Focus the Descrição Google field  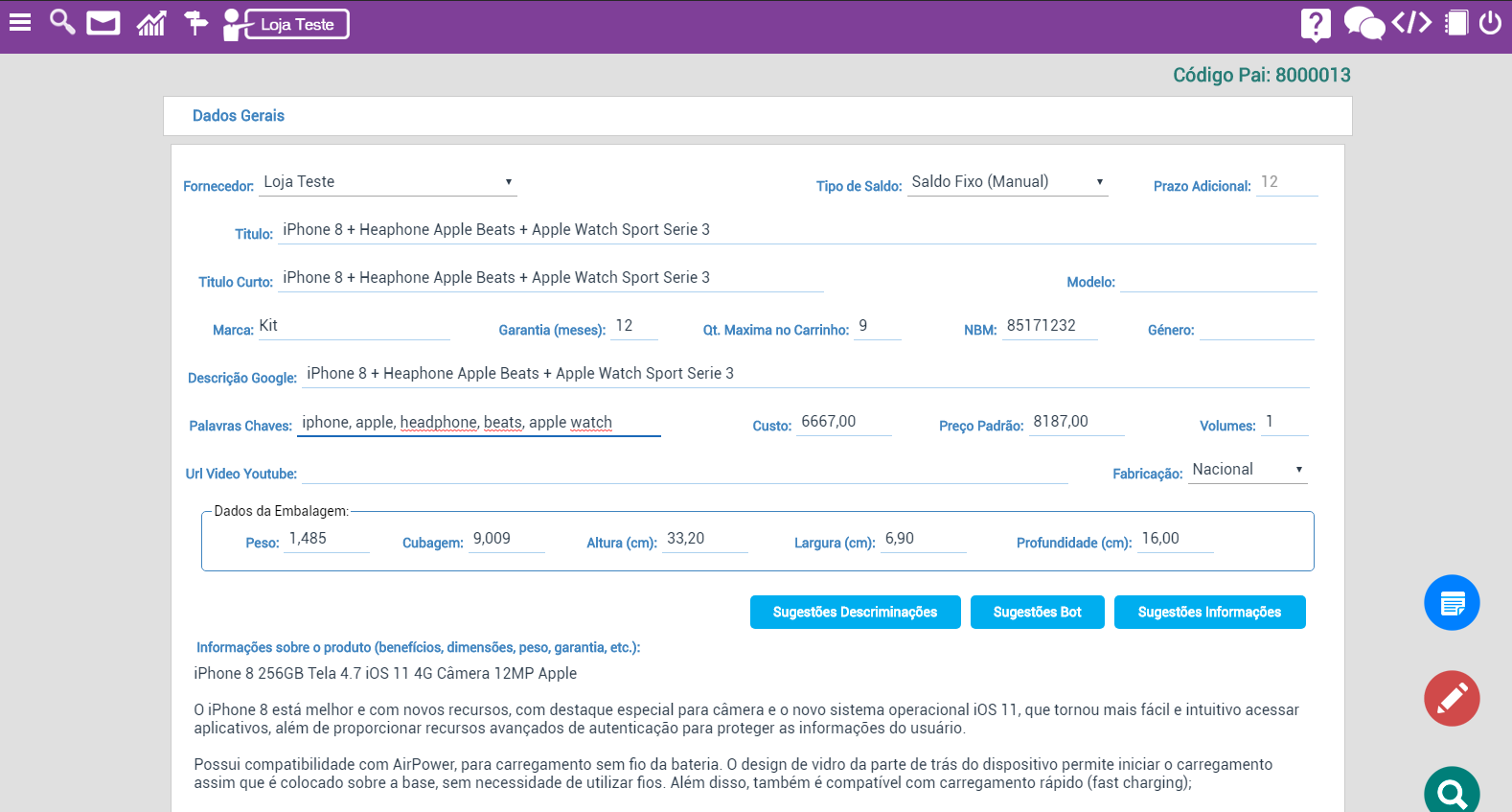tap(806, 374)
